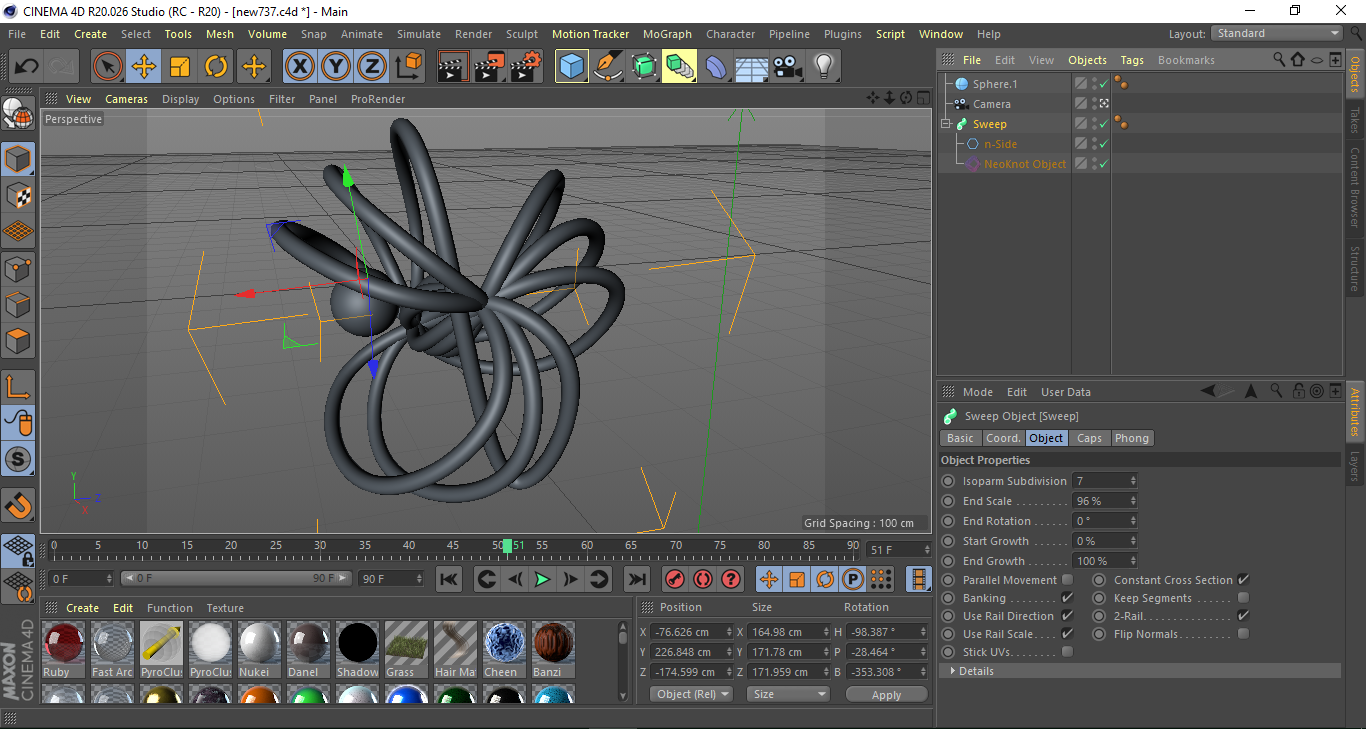Toggle X axis lock
The width and height of the screenshot is (1366, 729).
coord(299,67)
